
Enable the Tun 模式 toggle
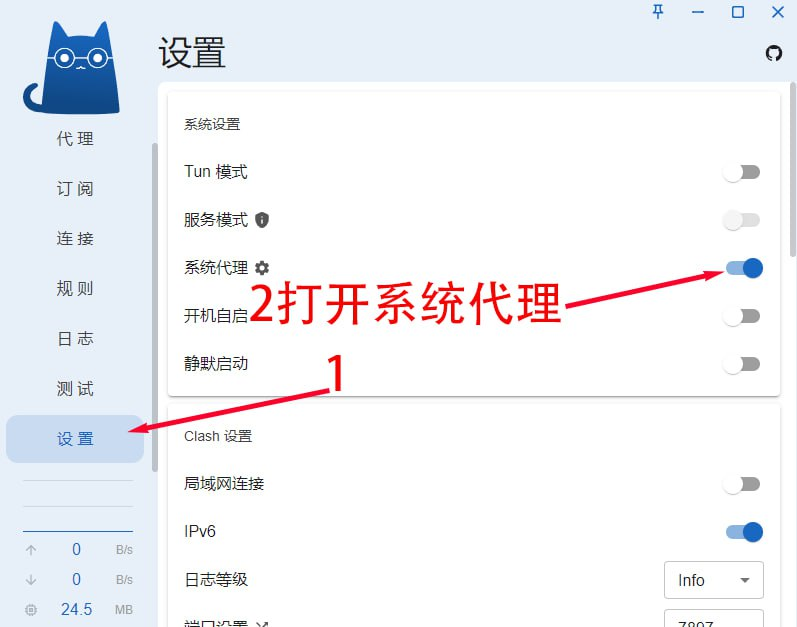[x=742, y=172]
